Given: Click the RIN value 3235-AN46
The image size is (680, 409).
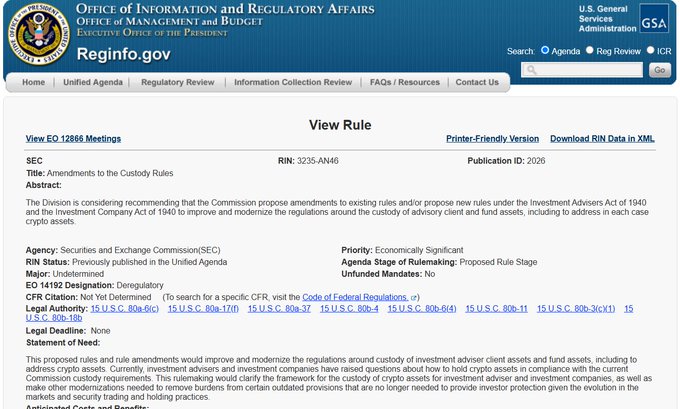Looking at the screenshot, I should point(317,161).
